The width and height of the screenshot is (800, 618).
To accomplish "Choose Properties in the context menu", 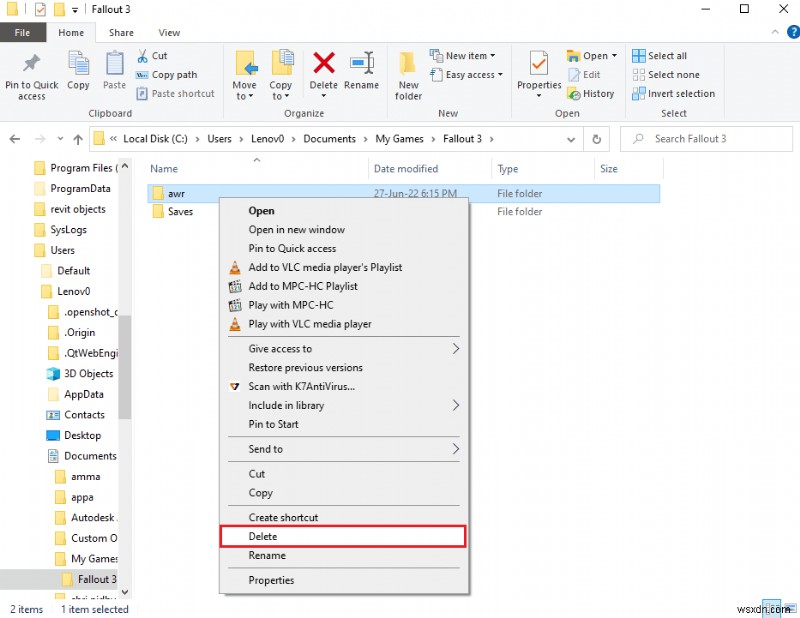I will [343, 580].
